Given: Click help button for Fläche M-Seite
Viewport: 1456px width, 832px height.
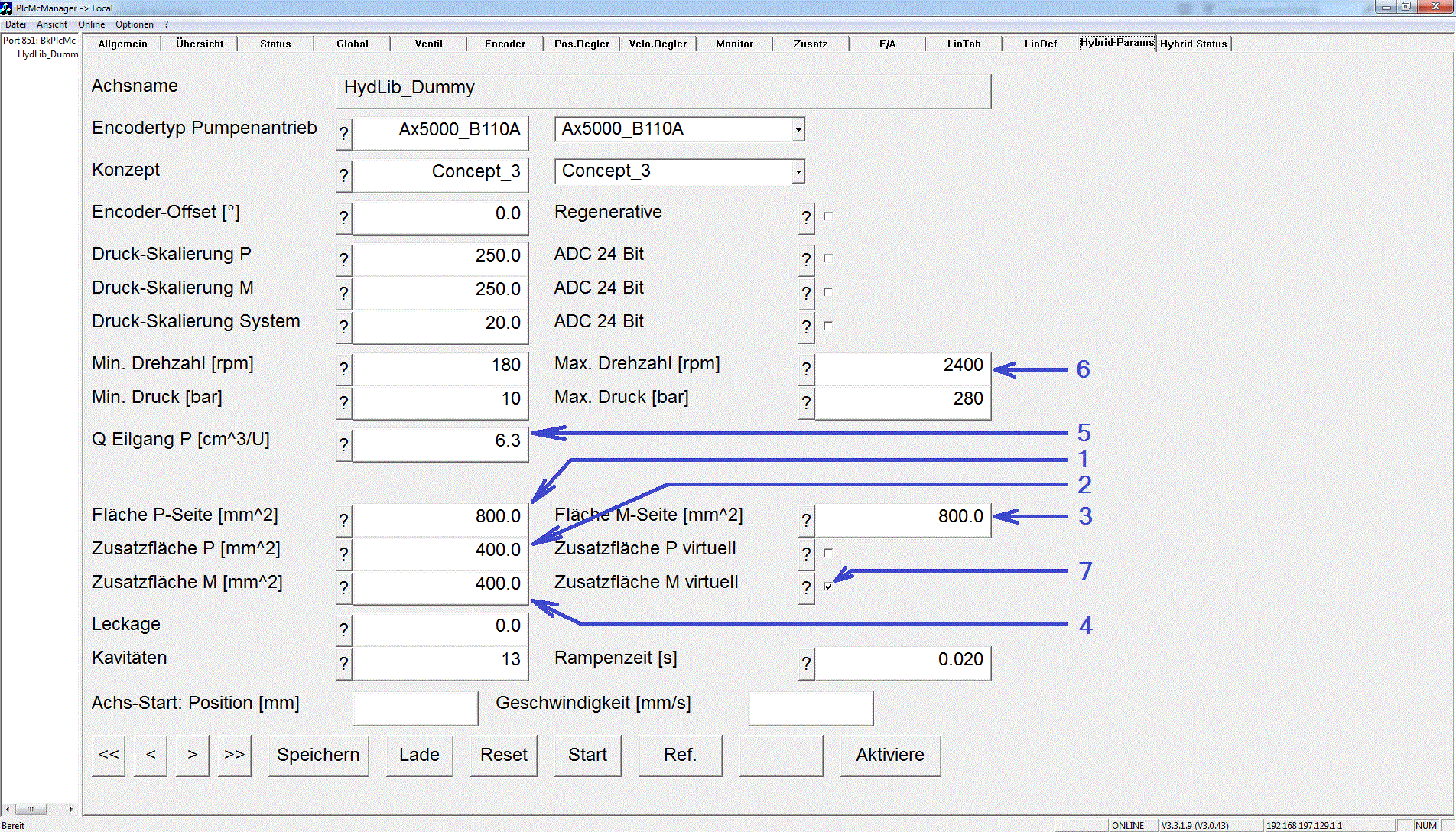Looking at the screenshot, I should pos(807,521).
